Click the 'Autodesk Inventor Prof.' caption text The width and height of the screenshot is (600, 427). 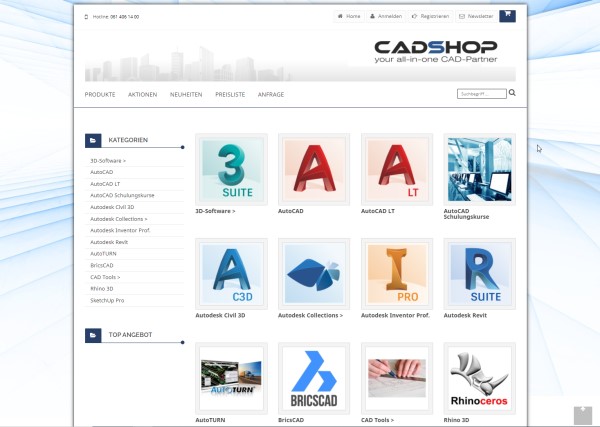tap(395, 316)
